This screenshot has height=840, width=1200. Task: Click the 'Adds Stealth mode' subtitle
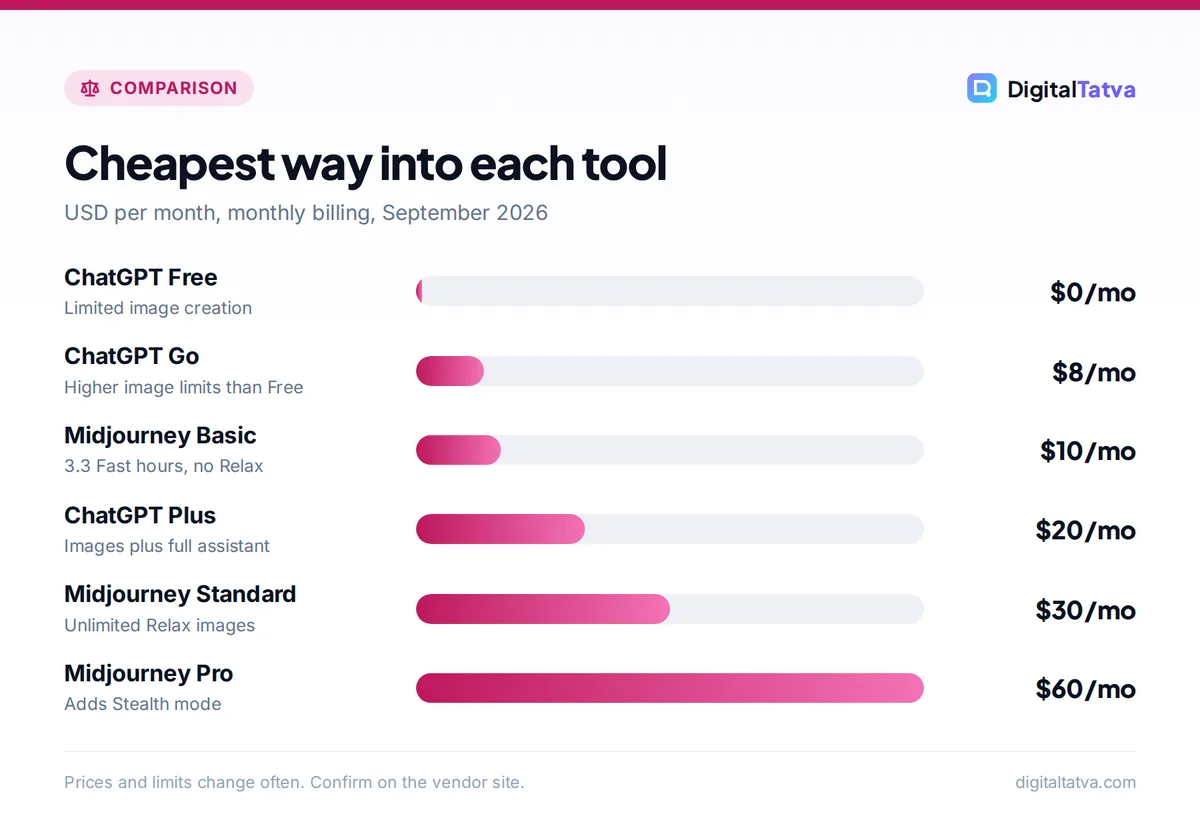pos(143,704)
